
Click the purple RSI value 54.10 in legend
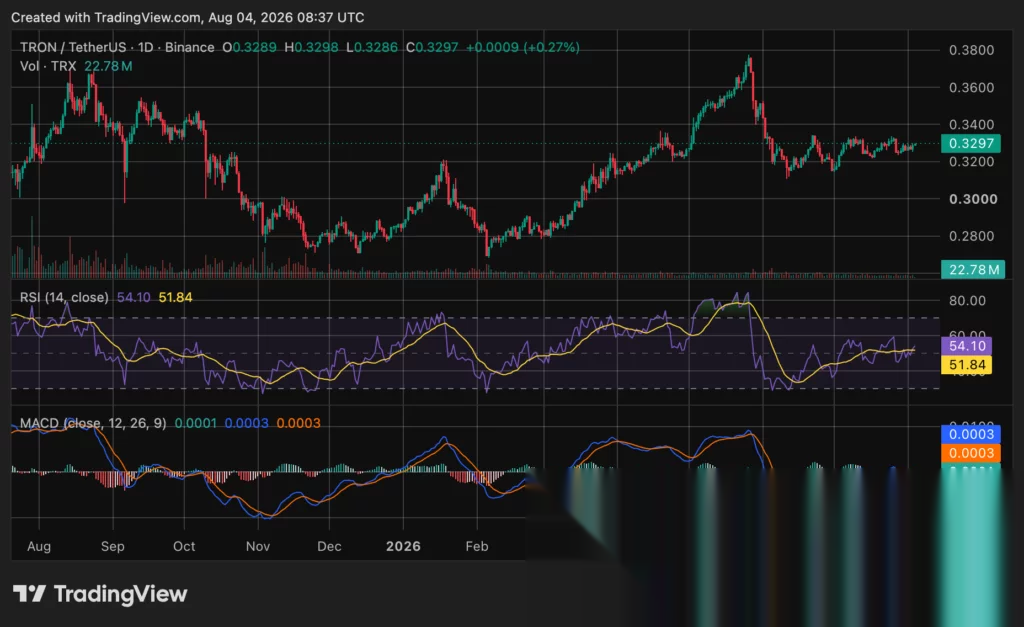click(x=133, y=297)
